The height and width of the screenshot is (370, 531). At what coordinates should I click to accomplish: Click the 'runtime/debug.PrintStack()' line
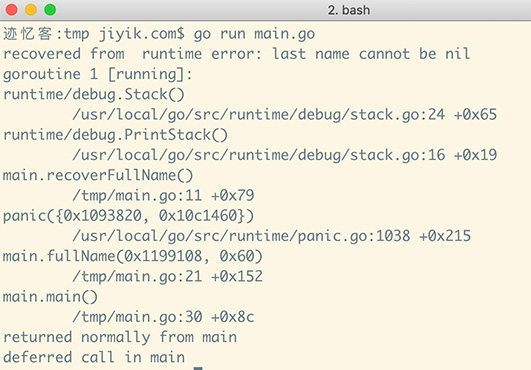(x=115, y=135)
